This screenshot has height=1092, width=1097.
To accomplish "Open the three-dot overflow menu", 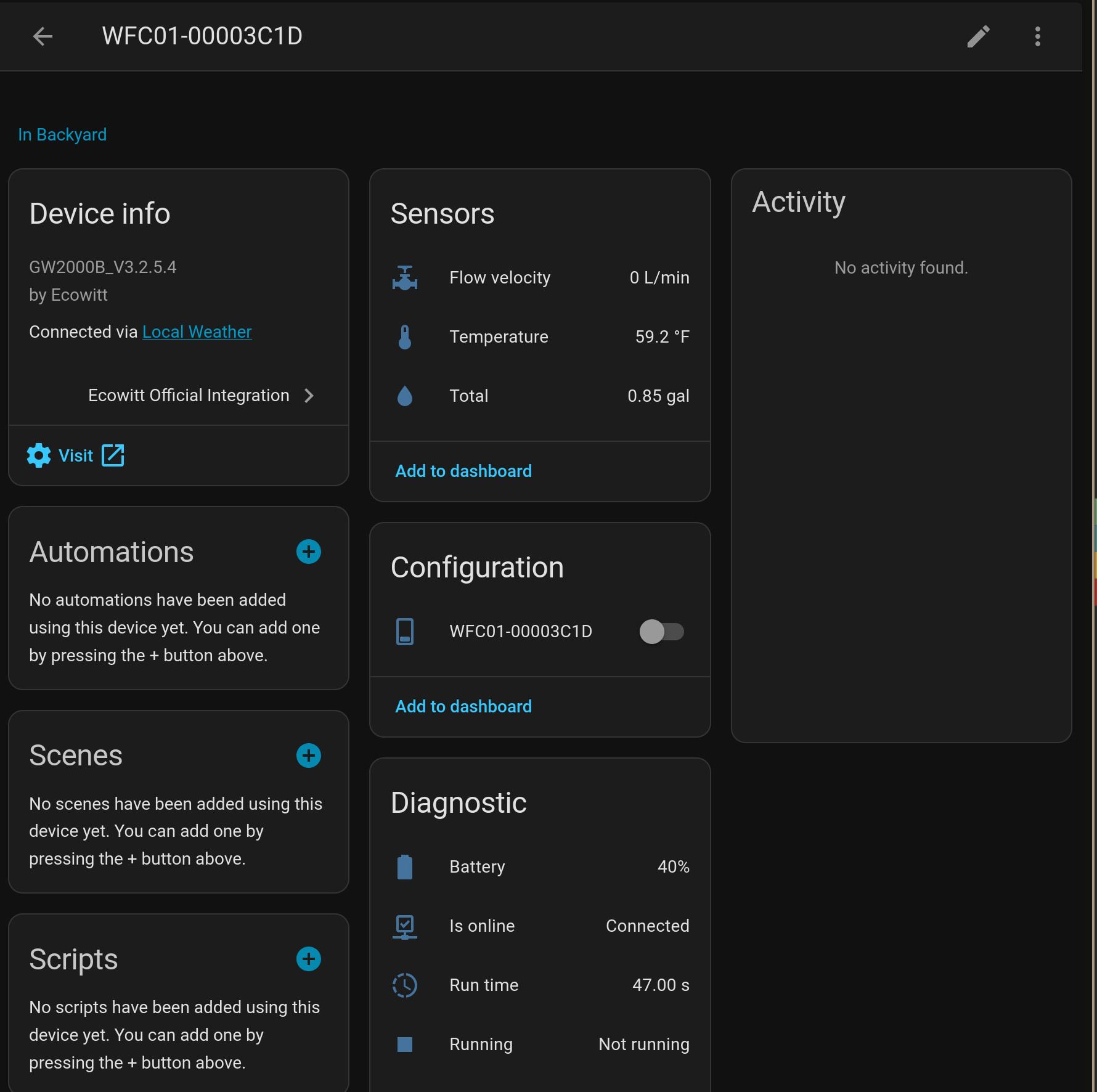I will click(1038, 36).
